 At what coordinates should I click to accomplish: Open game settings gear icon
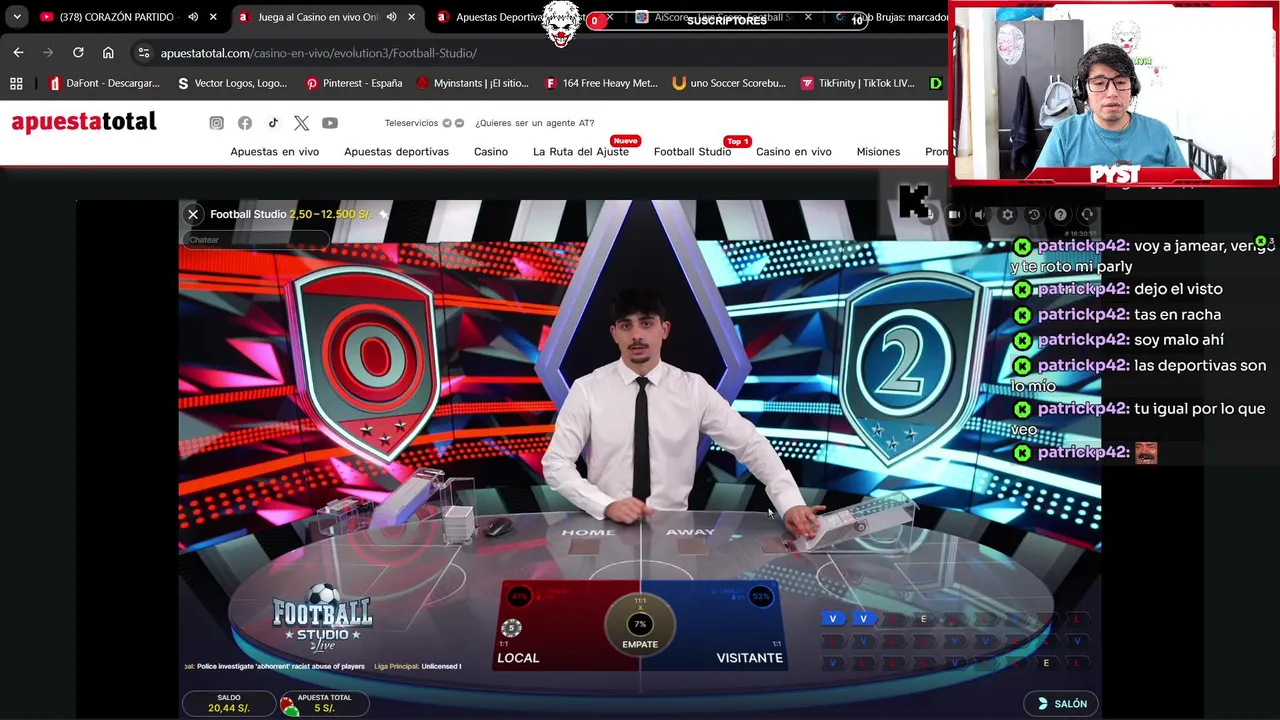pyautogui.click(x=1007, y=214)
